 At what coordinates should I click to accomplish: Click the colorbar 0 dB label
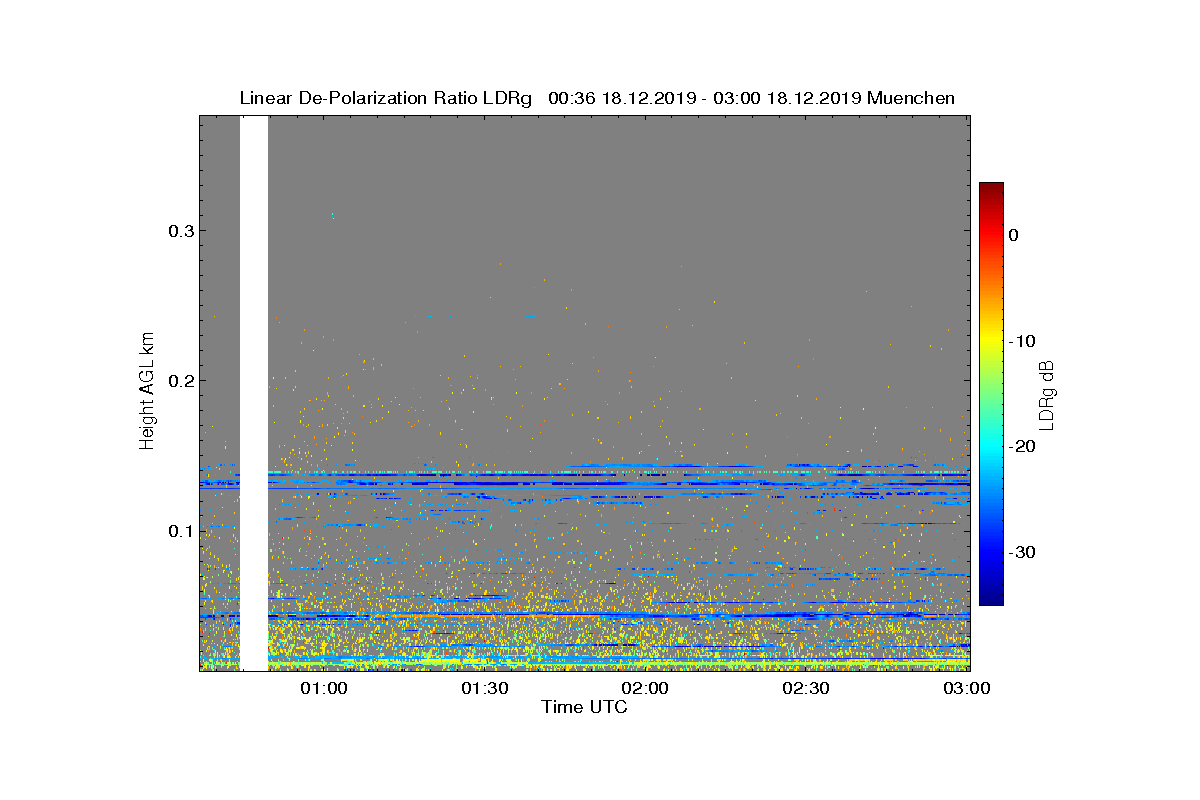[1013, 235]
